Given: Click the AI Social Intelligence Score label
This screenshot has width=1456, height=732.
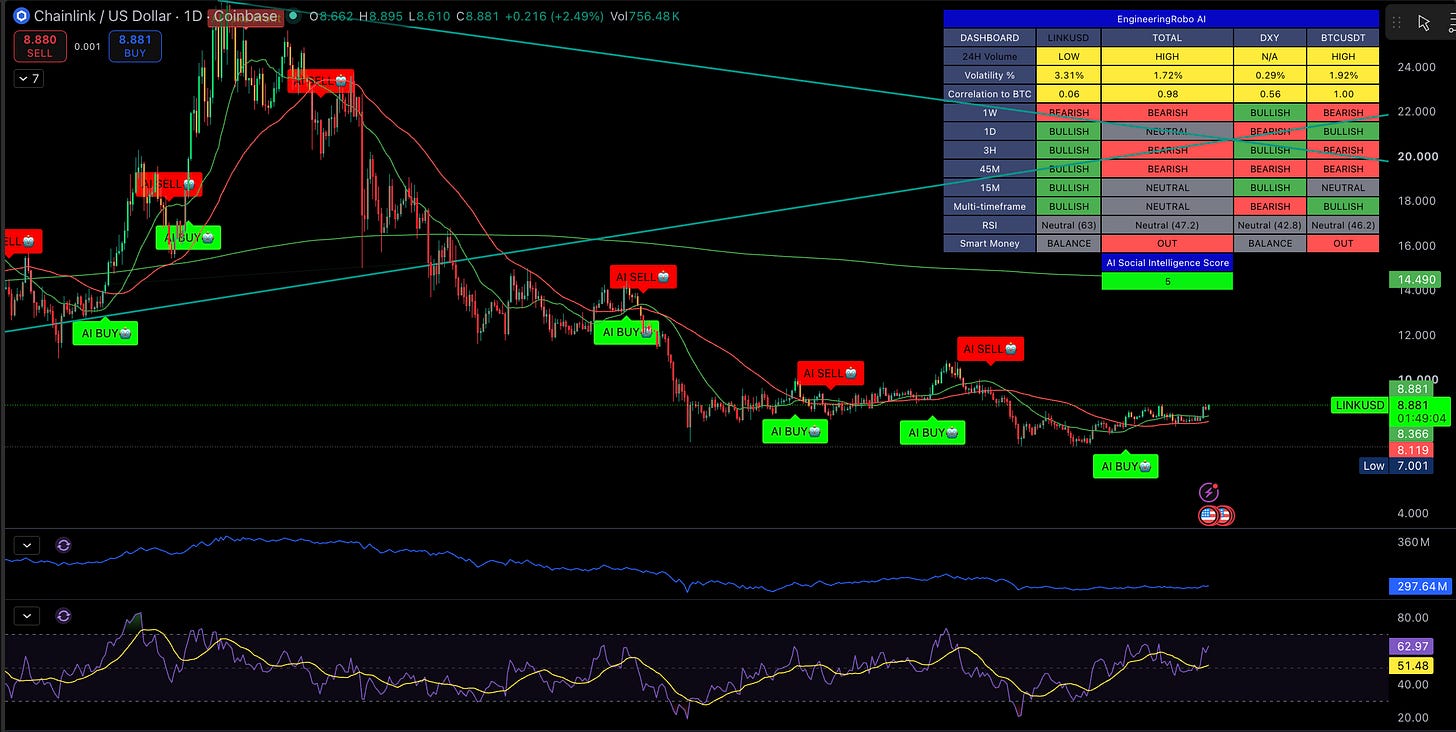Looking at the screenshot, I should click(x=1167, y=262).
